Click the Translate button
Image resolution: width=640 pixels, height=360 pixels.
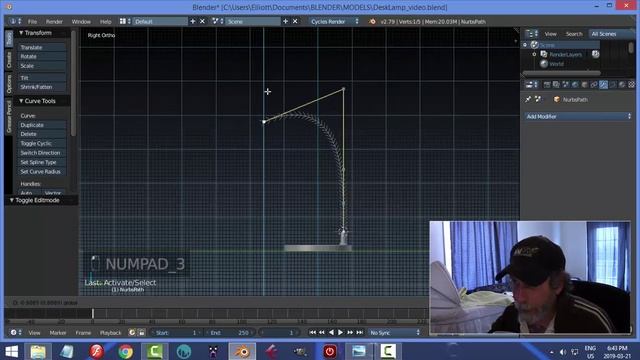[42, 47]
